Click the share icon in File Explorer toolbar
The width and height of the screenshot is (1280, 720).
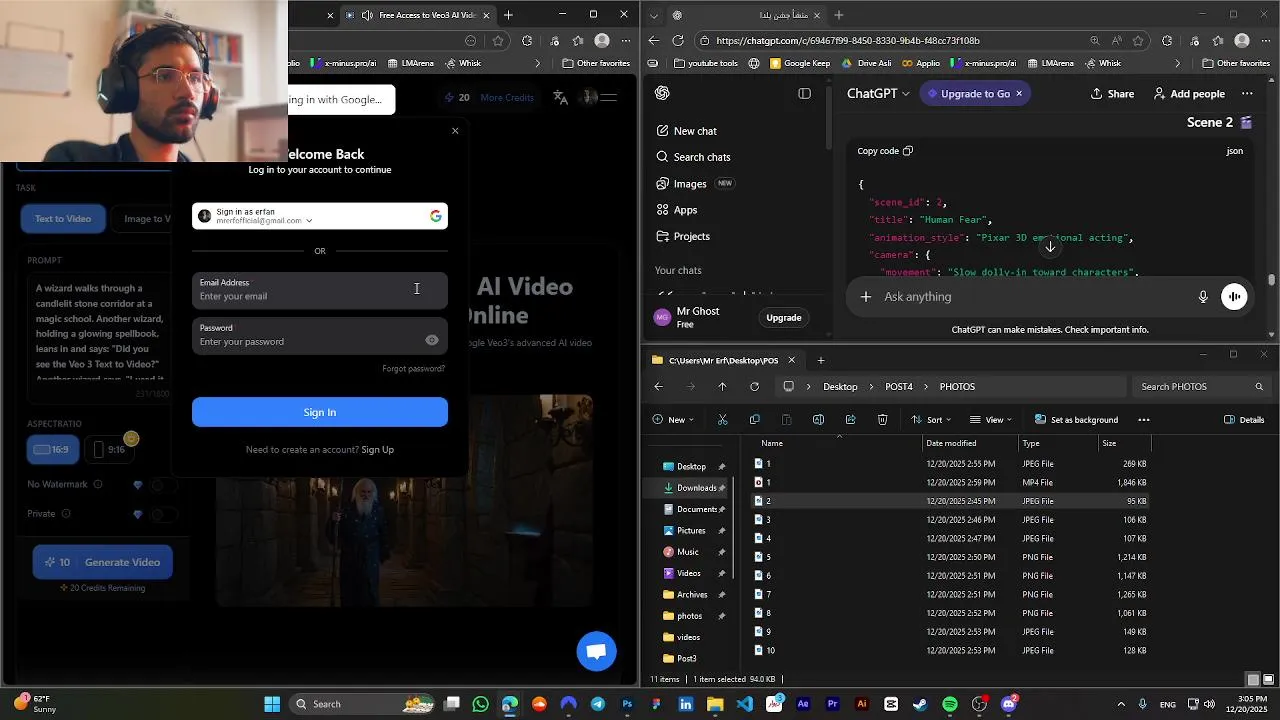[x=850, y=420]
